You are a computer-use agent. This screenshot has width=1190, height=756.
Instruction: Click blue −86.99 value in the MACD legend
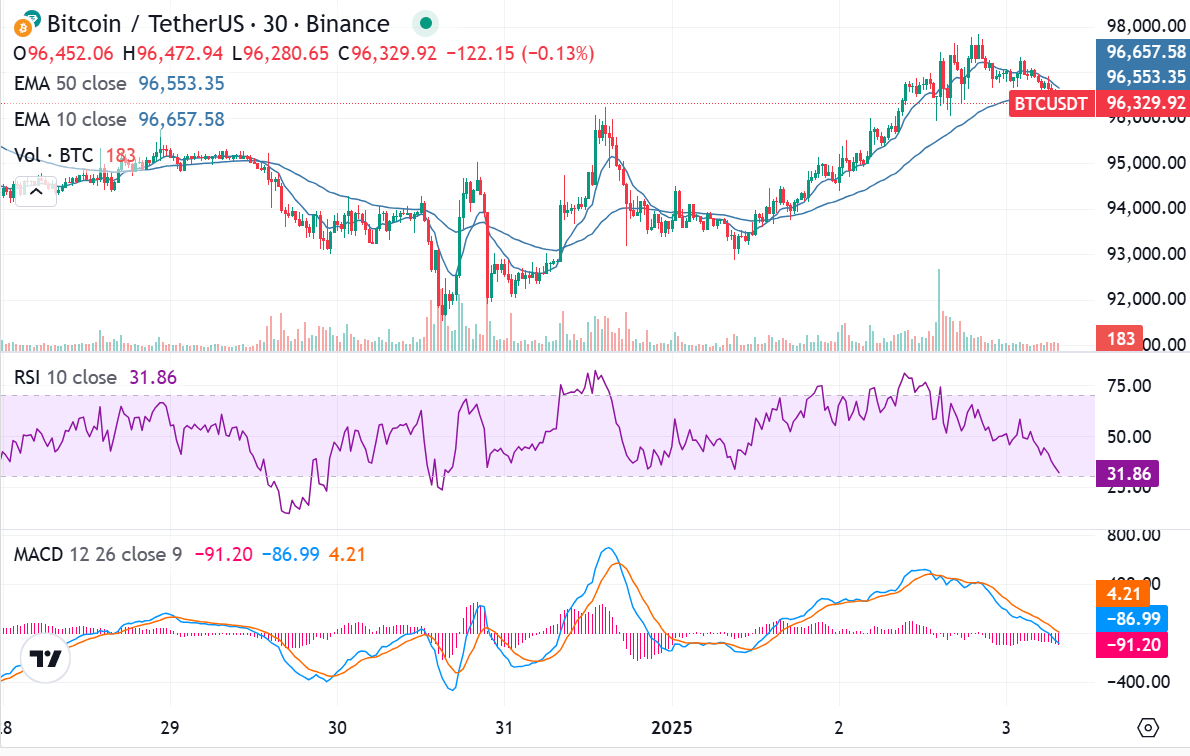(291, 554)
